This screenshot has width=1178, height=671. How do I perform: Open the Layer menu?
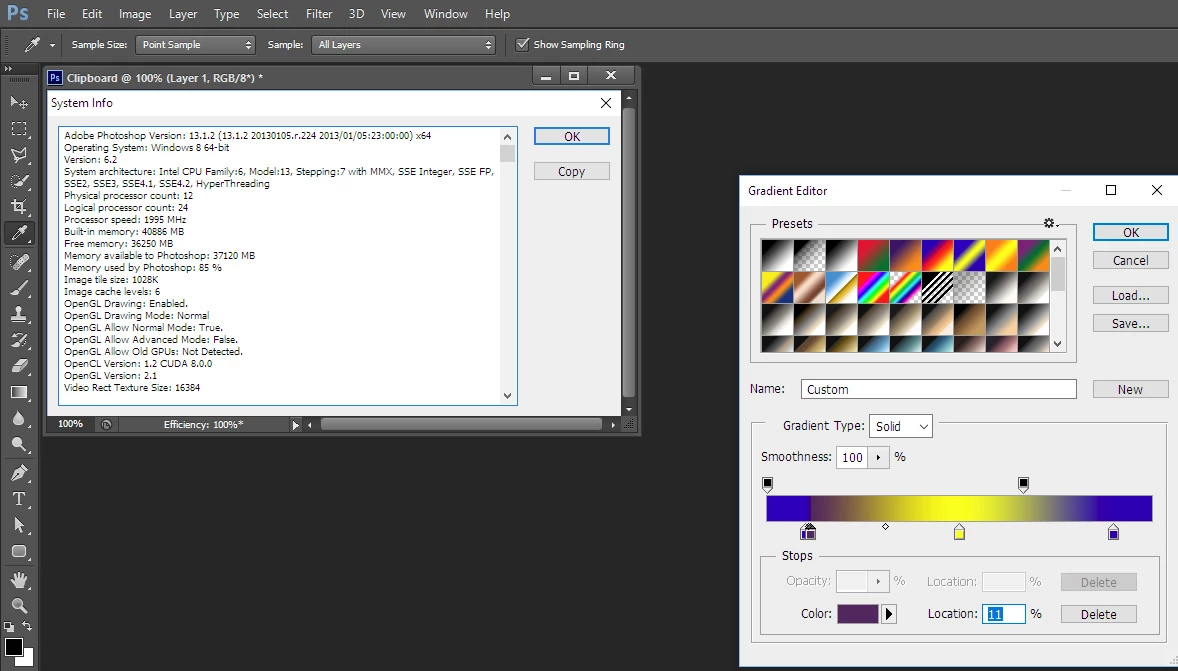(x=183, y=14)
